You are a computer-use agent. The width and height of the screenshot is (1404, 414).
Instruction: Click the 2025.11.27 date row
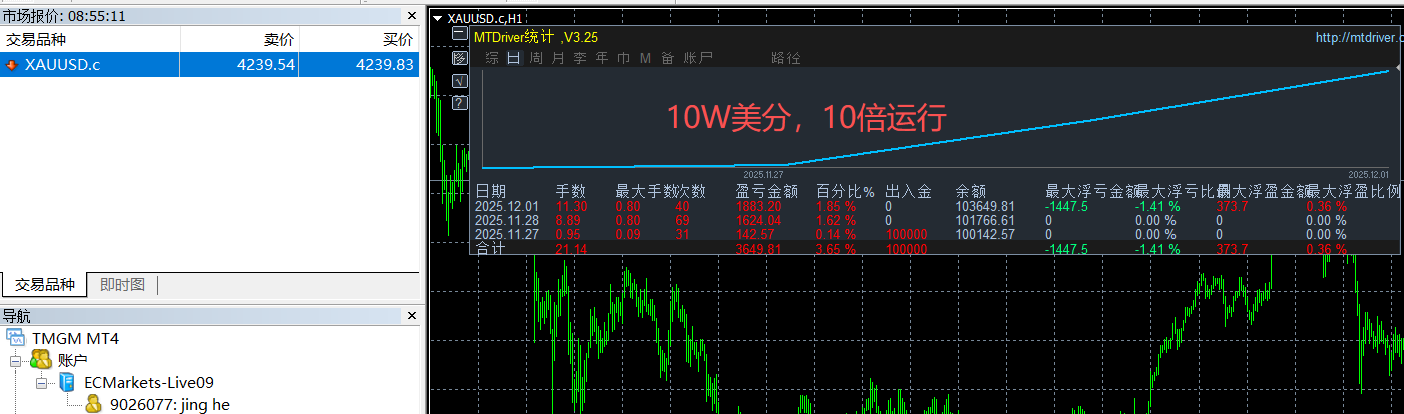[x=506, y=234]
